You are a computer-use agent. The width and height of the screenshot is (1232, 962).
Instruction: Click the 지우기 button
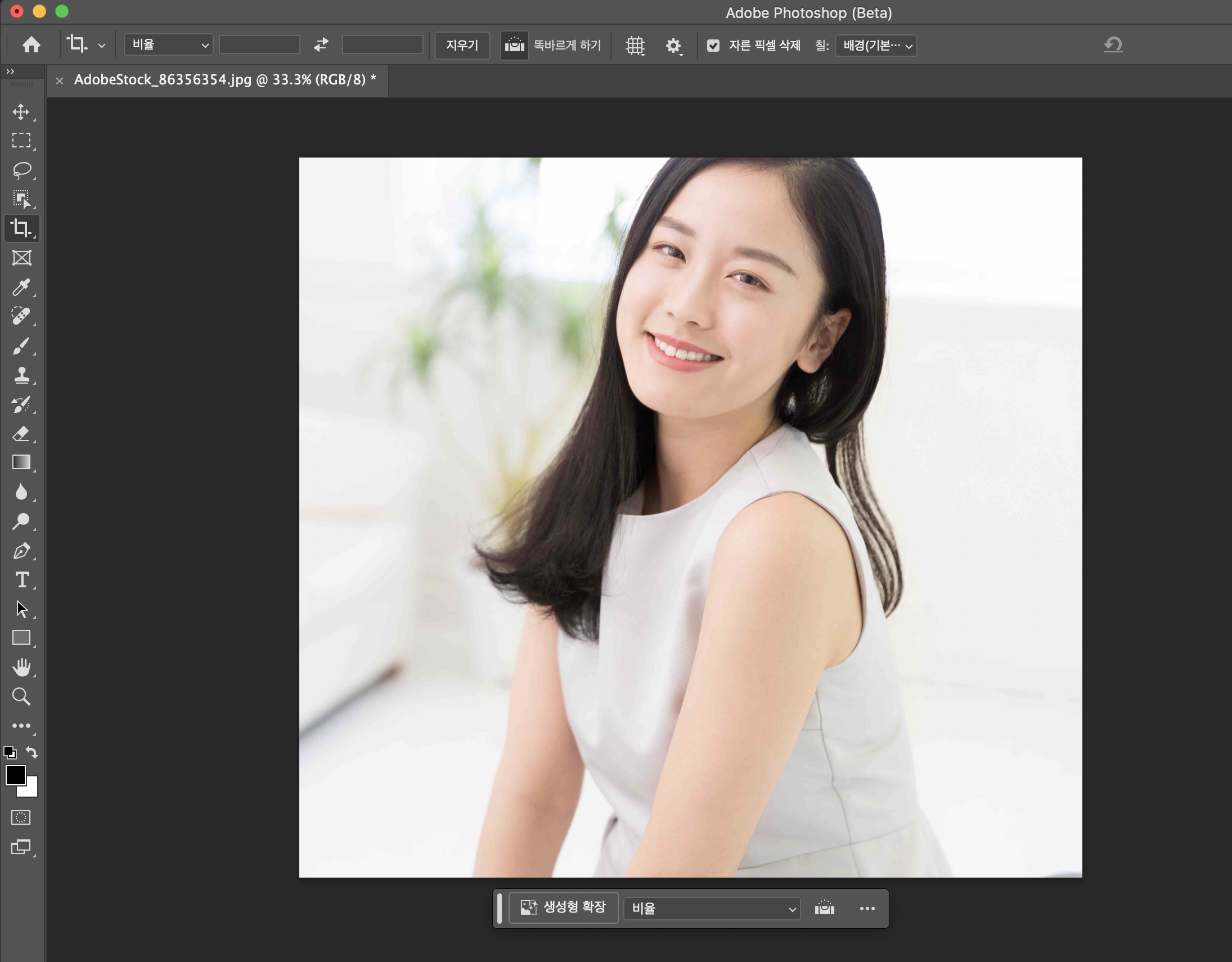click(x=461, y=45)
